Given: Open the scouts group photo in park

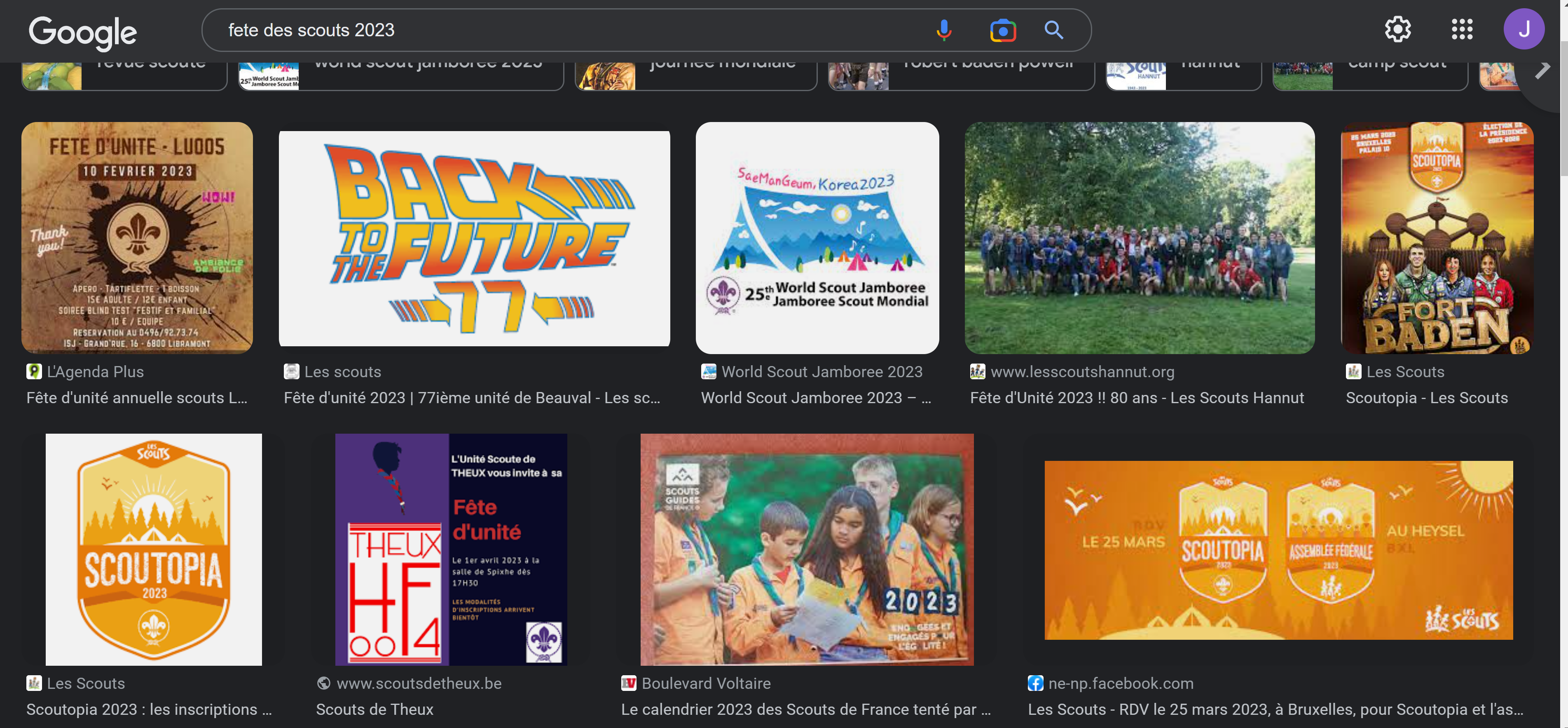Looking at the screenshot, I should (1140, 237).
